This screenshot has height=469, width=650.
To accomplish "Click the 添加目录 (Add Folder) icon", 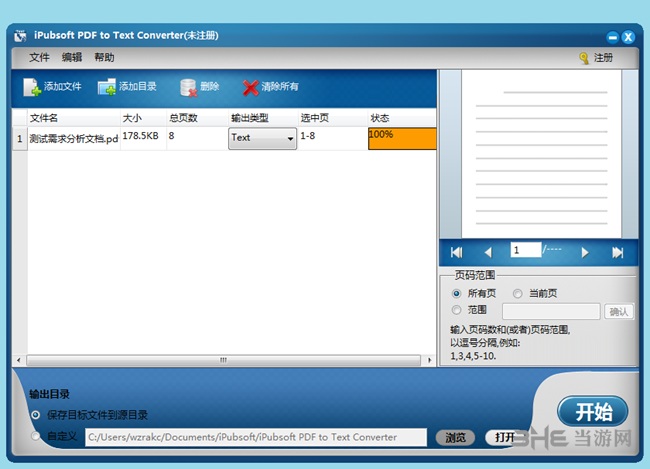I will [107, 87].
